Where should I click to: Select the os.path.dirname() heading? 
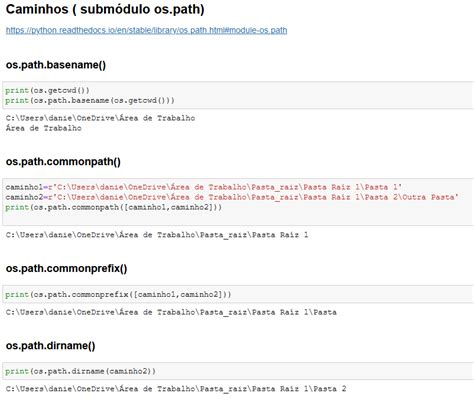(50, 346)
